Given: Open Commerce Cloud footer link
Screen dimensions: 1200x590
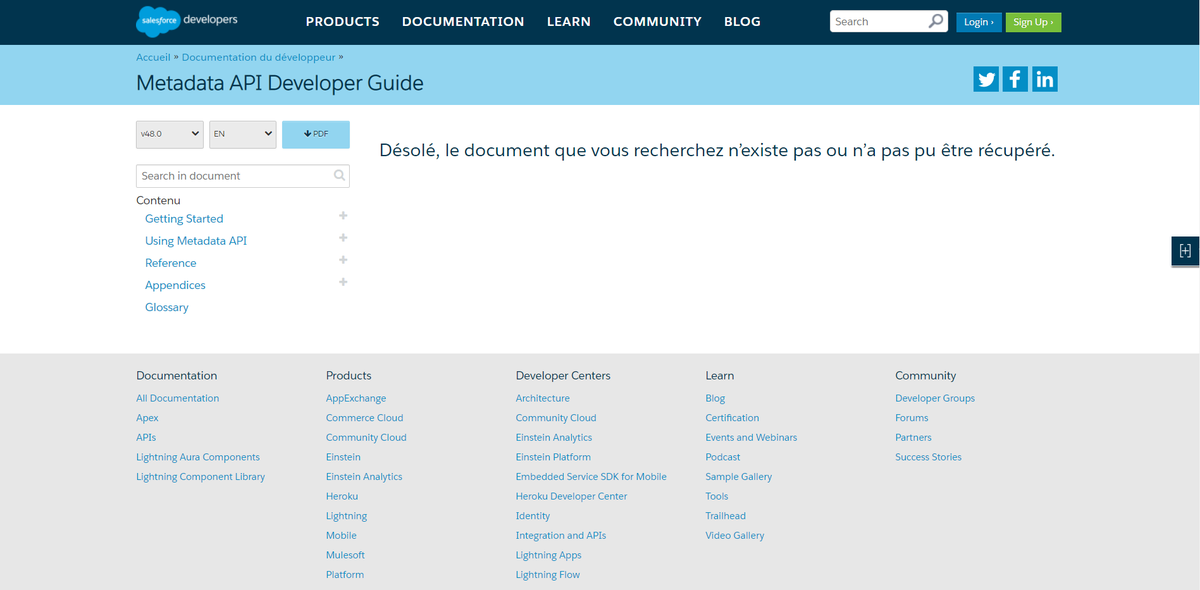Looking at the screenshot, I should click(x=365, y=418).
